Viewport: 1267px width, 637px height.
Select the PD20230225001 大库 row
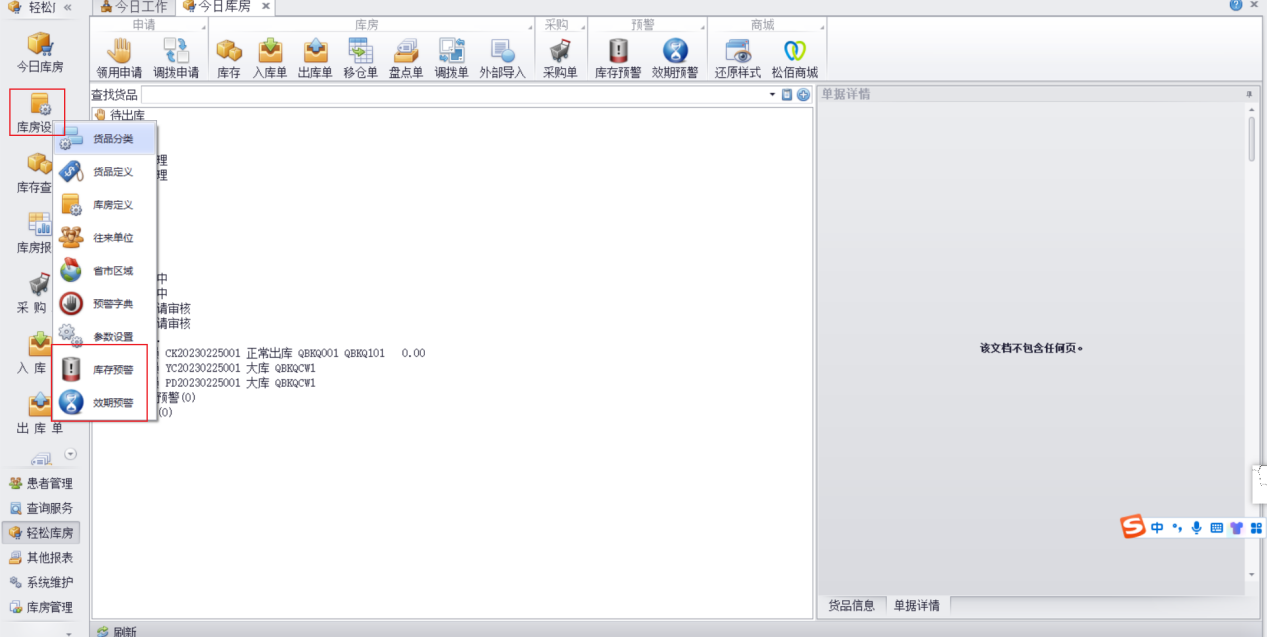click(240, 383)
